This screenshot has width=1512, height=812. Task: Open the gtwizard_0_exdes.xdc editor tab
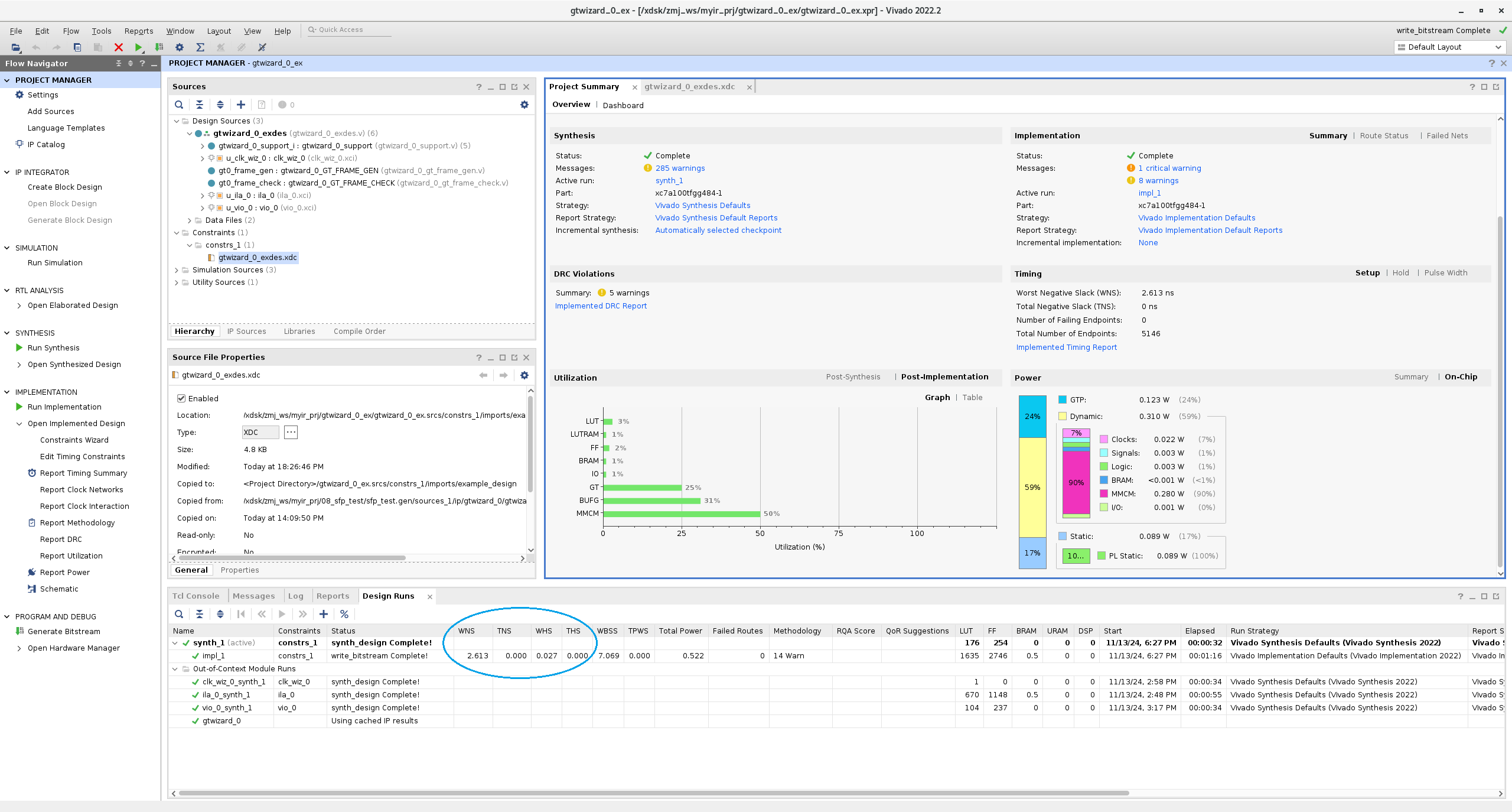point(689,86)
